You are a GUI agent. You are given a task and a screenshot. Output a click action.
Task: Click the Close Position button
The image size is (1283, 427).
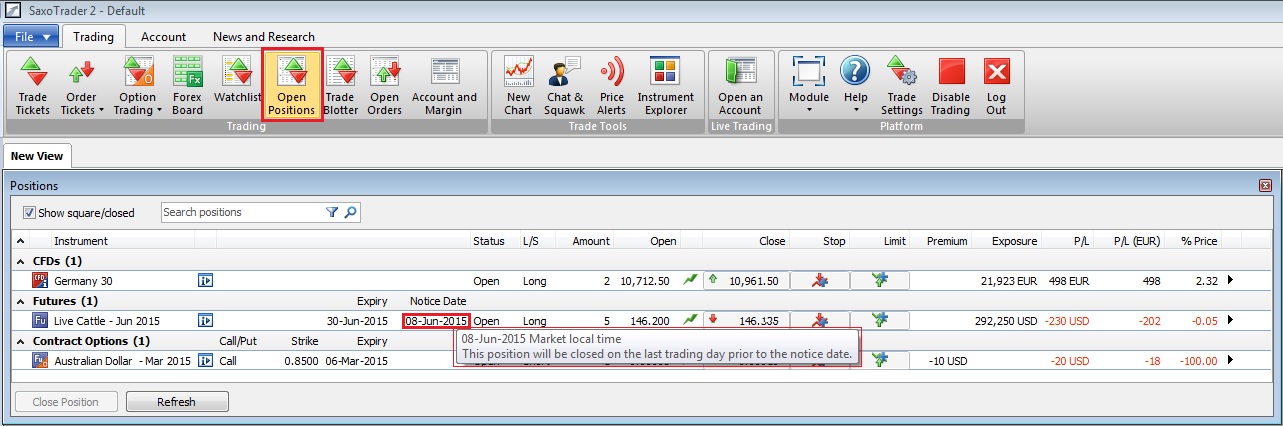[66, 402]
